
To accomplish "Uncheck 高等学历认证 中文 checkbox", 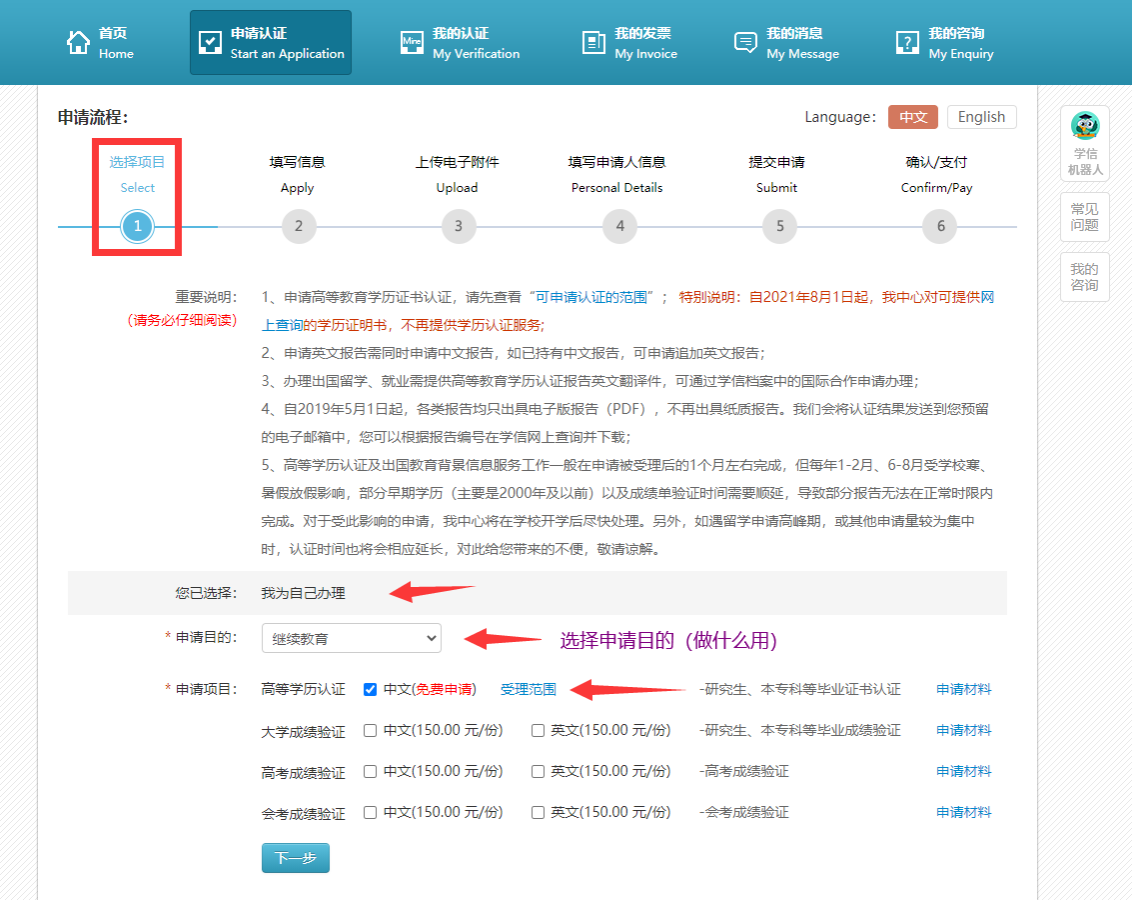I will point(370,689).
